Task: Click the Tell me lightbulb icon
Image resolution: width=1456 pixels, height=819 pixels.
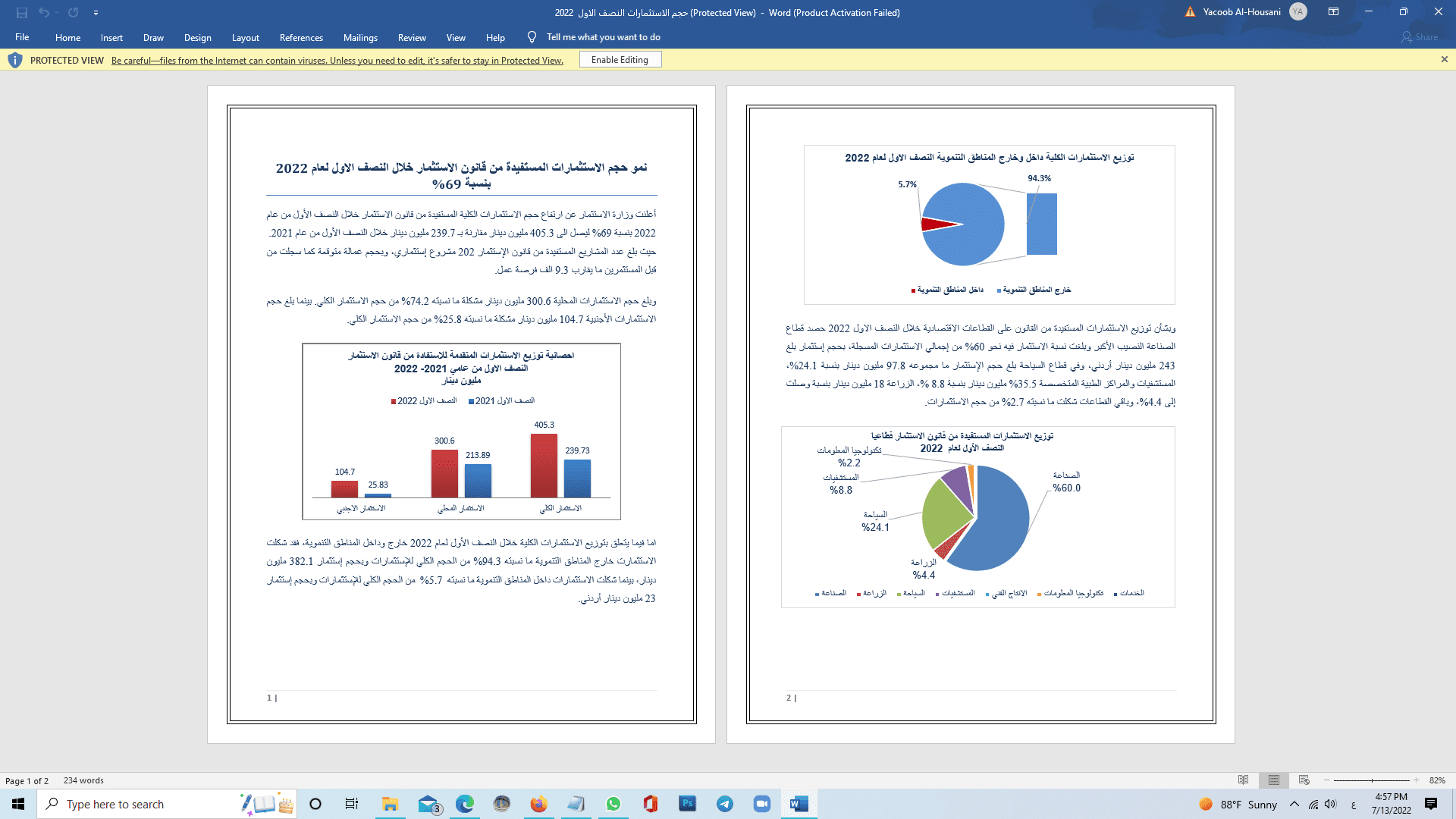Action: click(x=532, y=37)
